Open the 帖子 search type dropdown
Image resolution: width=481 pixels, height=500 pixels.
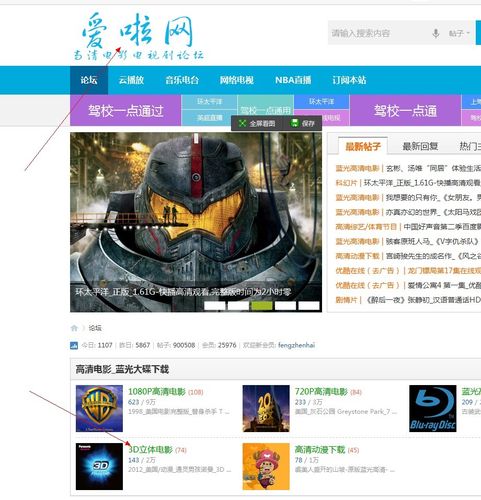(x=459, y=33)
